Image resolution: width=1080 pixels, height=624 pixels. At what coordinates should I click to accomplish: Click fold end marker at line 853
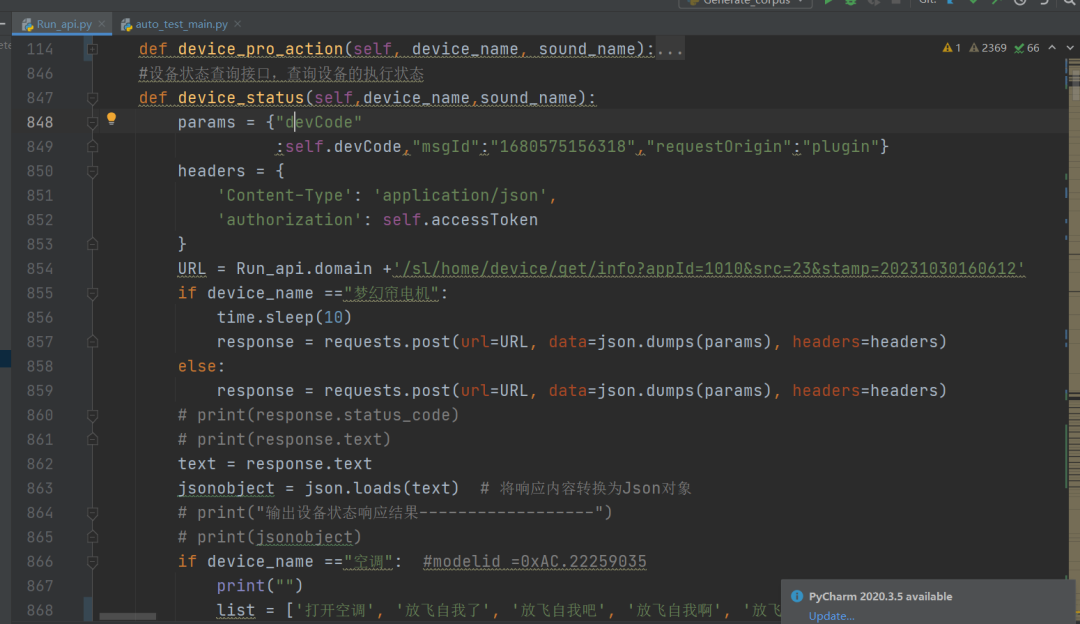(92, 244)
